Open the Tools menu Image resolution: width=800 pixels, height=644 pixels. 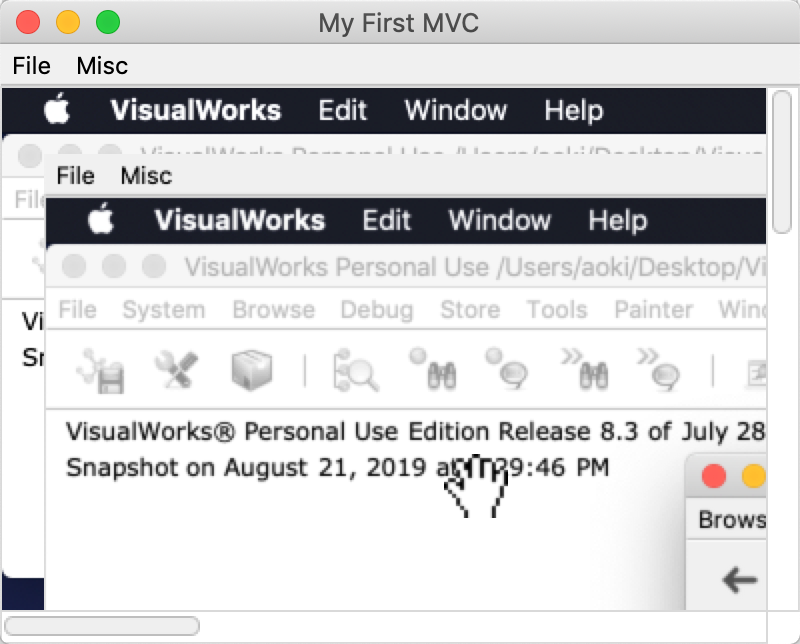557,310
